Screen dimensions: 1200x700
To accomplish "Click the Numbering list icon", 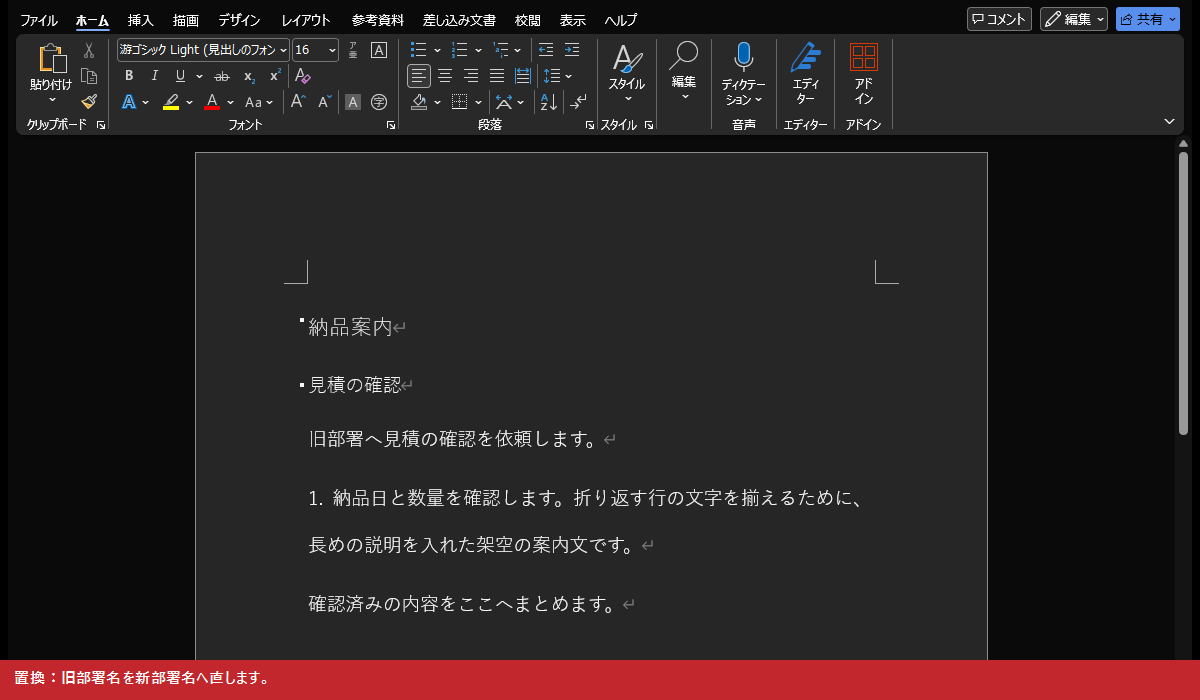I will [460, 50].
